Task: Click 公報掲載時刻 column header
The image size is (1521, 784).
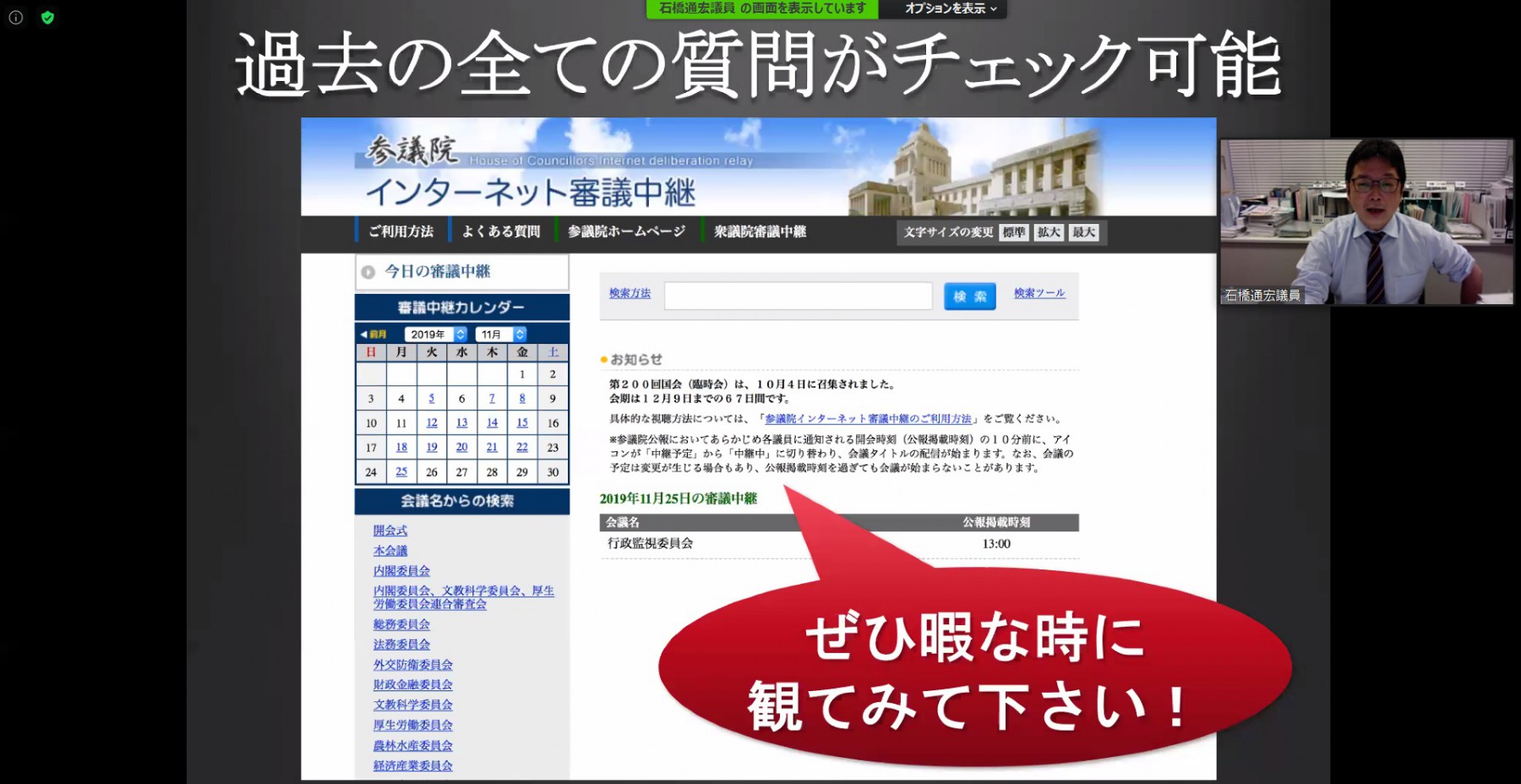Action: tap(996, 523)
